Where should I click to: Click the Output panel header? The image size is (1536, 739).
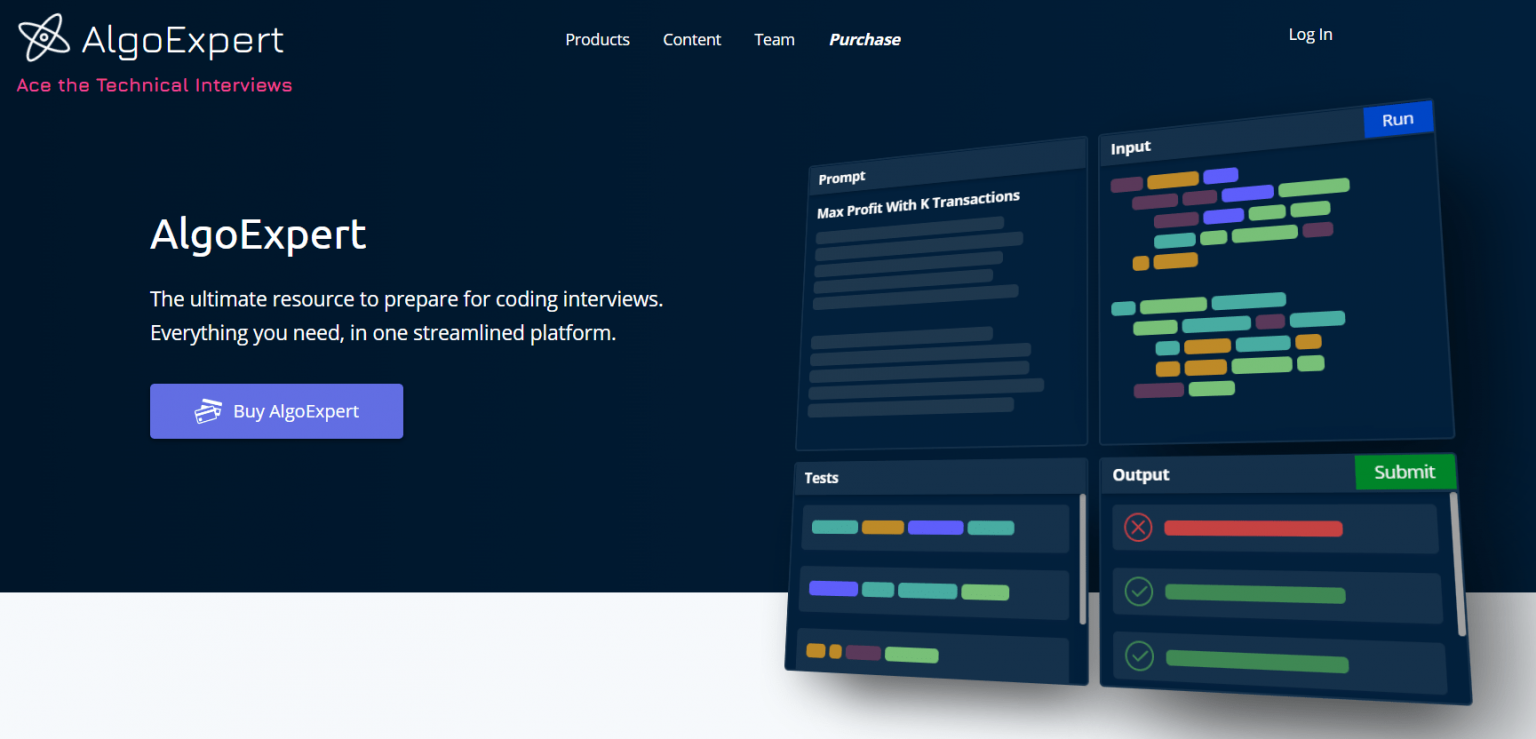[x=1140, y=475]
